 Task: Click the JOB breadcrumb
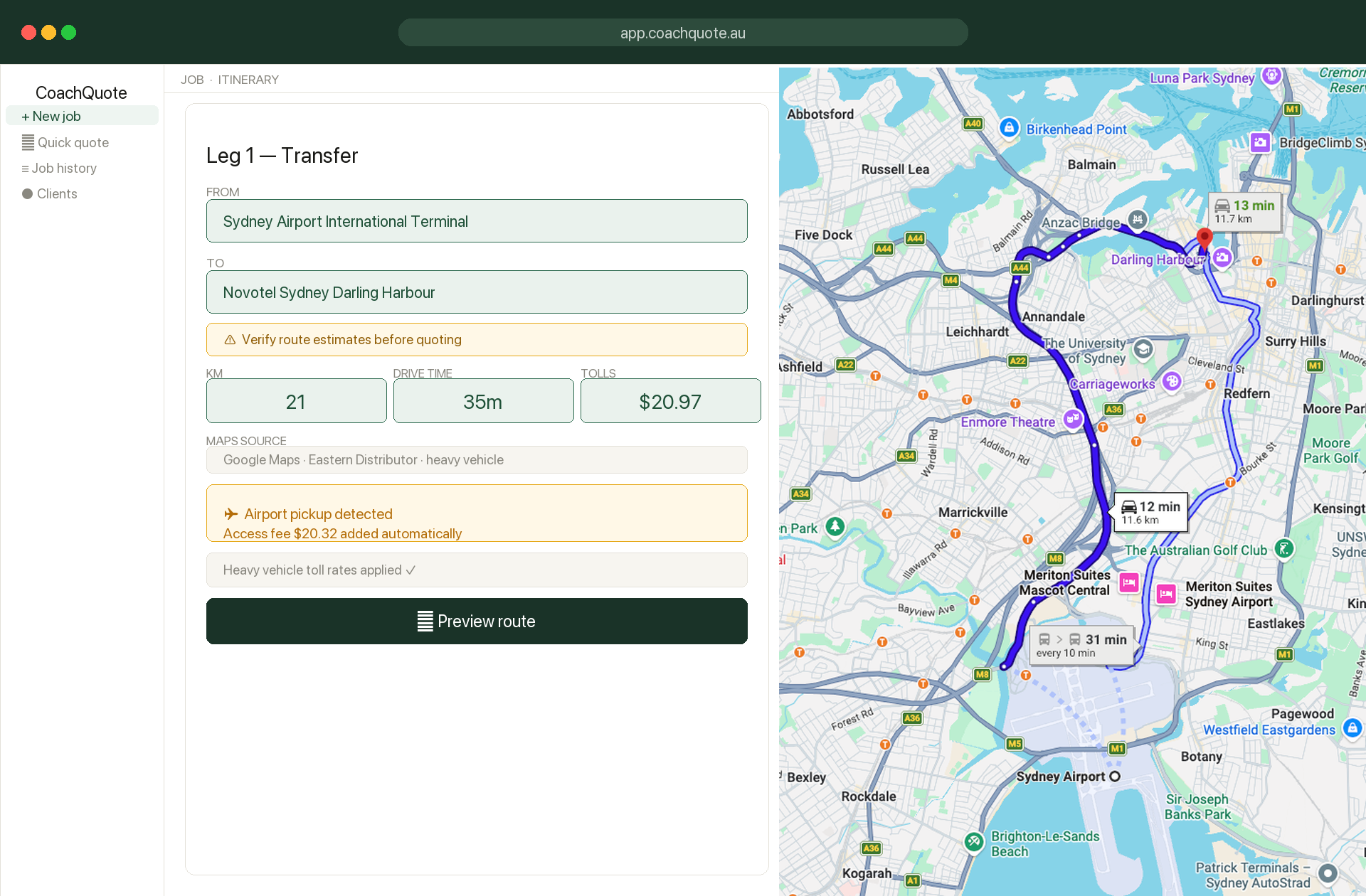192,80
